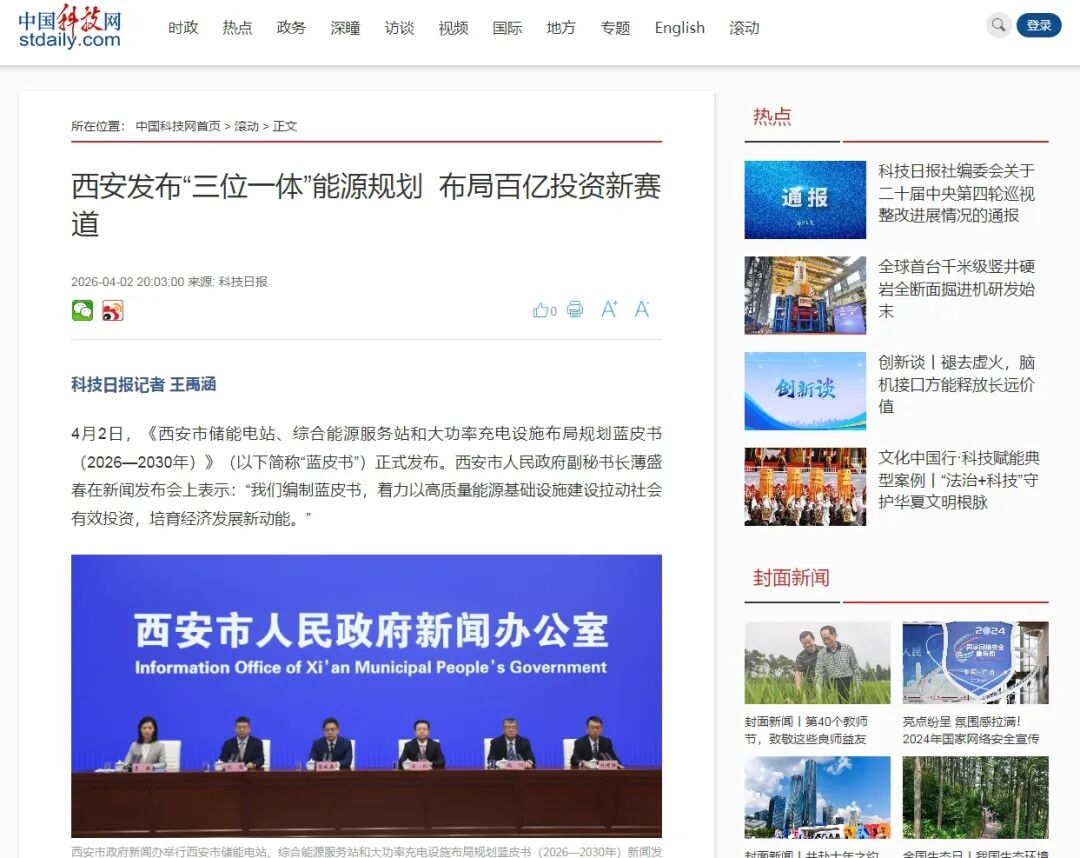Open the 专题 navigation tab
This screenshot has height=858, width=1080.
(615, 28)
